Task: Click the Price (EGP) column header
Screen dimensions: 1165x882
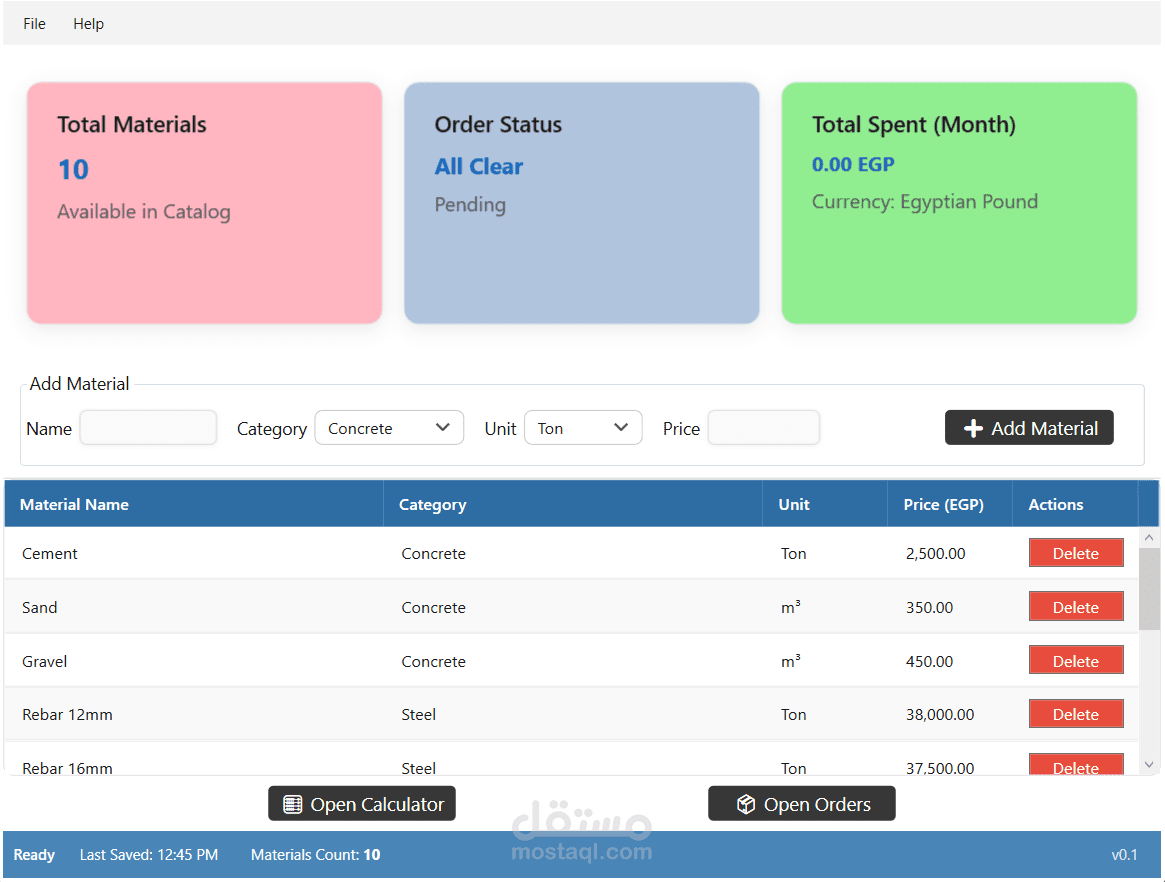Action: pos(950,505)
